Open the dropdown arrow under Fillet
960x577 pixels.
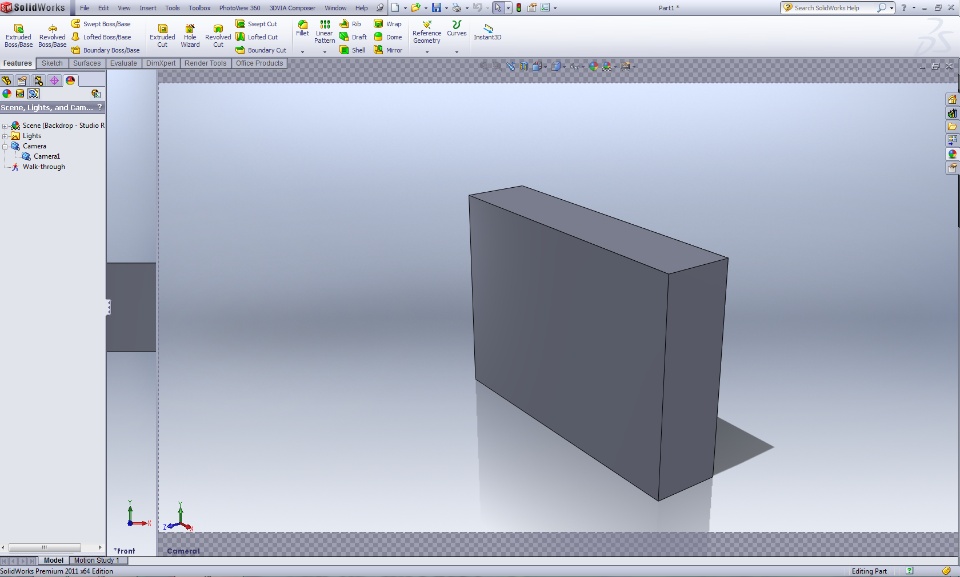(x=302, y=52)
